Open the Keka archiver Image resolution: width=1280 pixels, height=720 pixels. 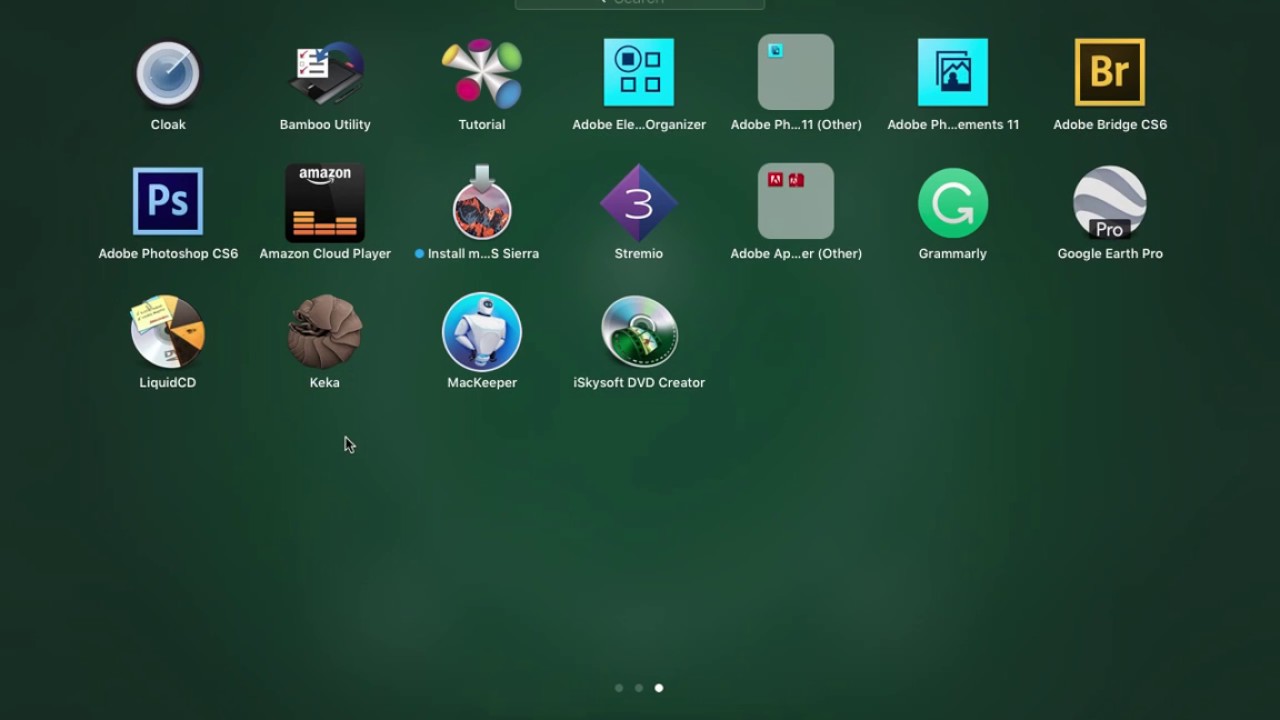point(325,332)
